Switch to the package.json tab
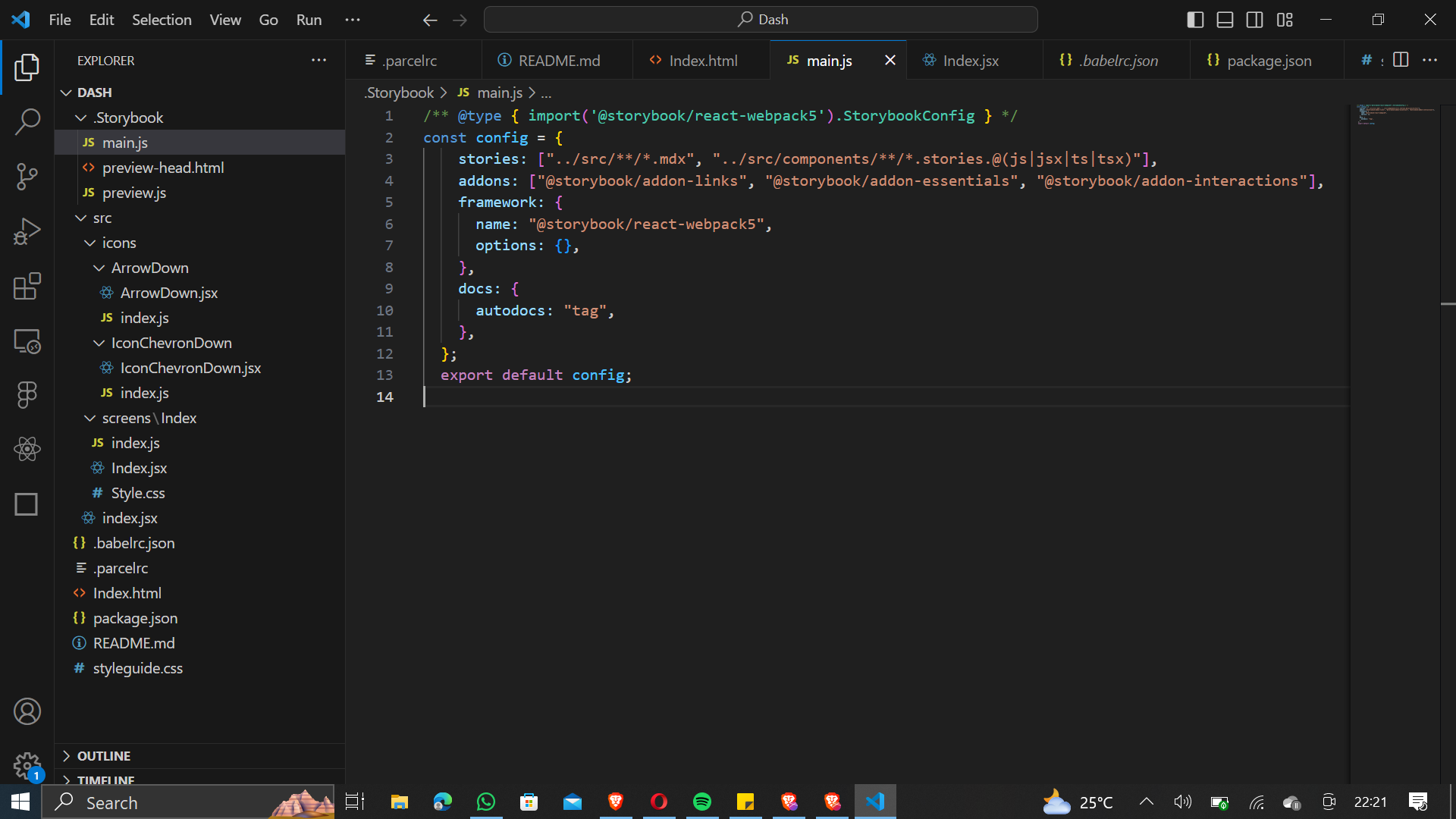 click(x=1268, y=61)
